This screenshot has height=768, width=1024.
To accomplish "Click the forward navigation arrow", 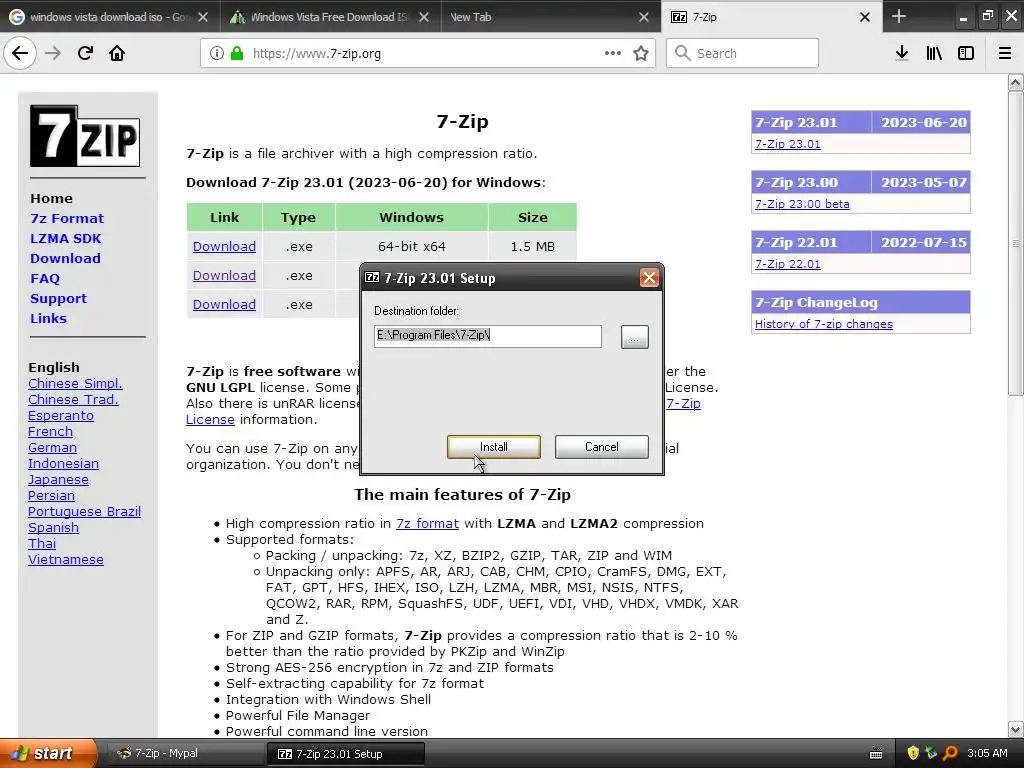I will point(53,53).
